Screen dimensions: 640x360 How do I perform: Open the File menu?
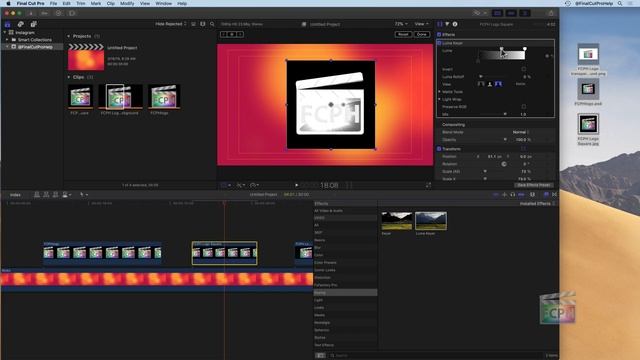tap(53, 3)
